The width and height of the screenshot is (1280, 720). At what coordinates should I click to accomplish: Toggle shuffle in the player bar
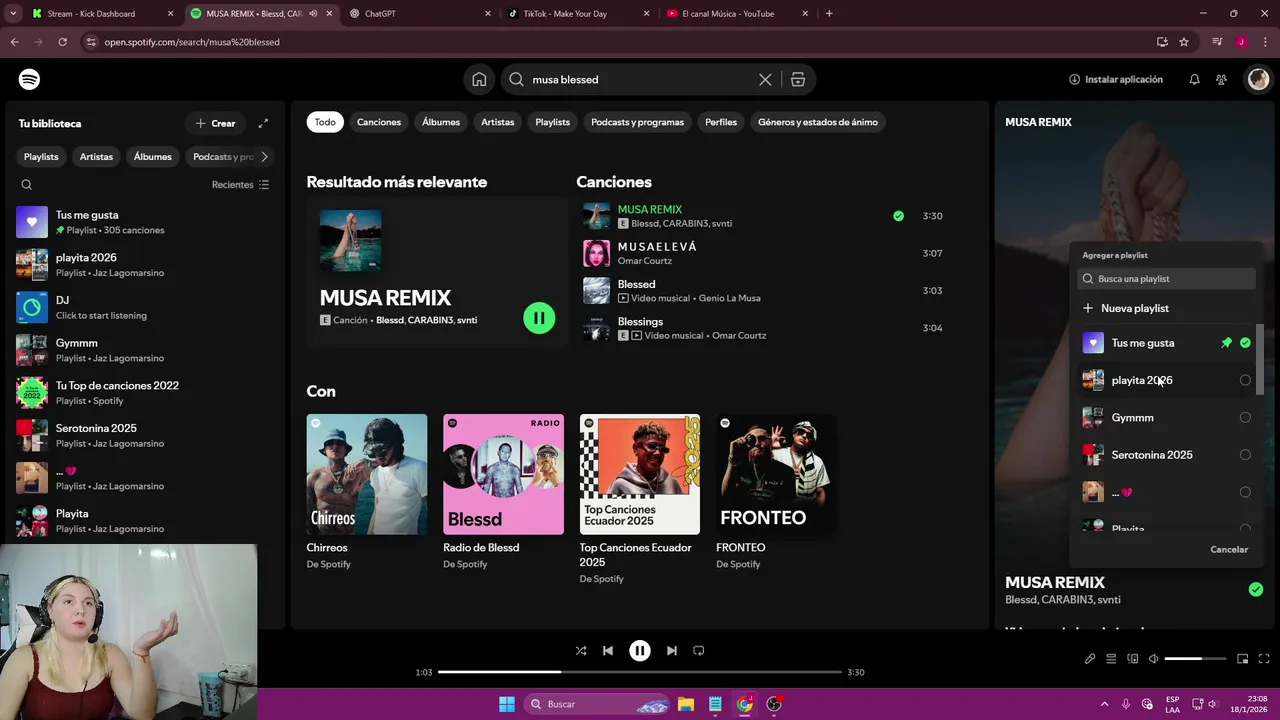click(581, 650)
